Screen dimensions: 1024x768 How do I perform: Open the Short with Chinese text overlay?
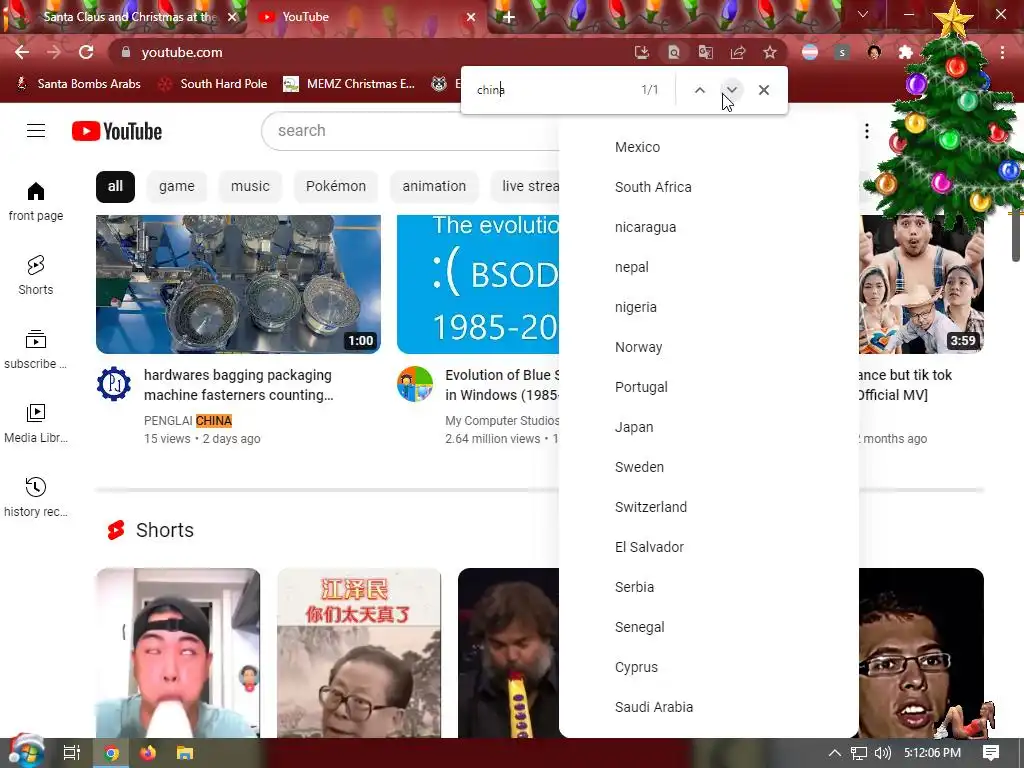(359, 653)
